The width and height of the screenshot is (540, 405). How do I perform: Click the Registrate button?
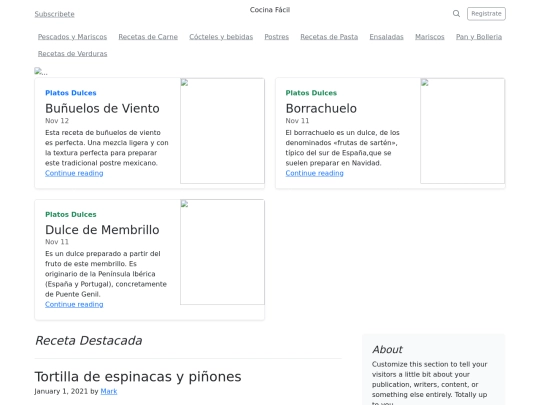click(486, 14)
